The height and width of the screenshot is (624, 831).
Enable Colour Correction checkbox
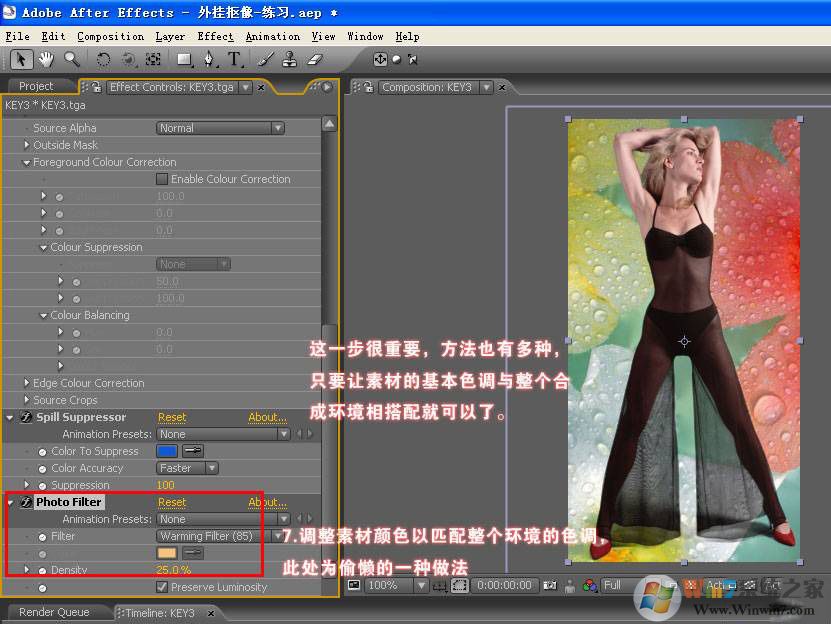point(162,179)
